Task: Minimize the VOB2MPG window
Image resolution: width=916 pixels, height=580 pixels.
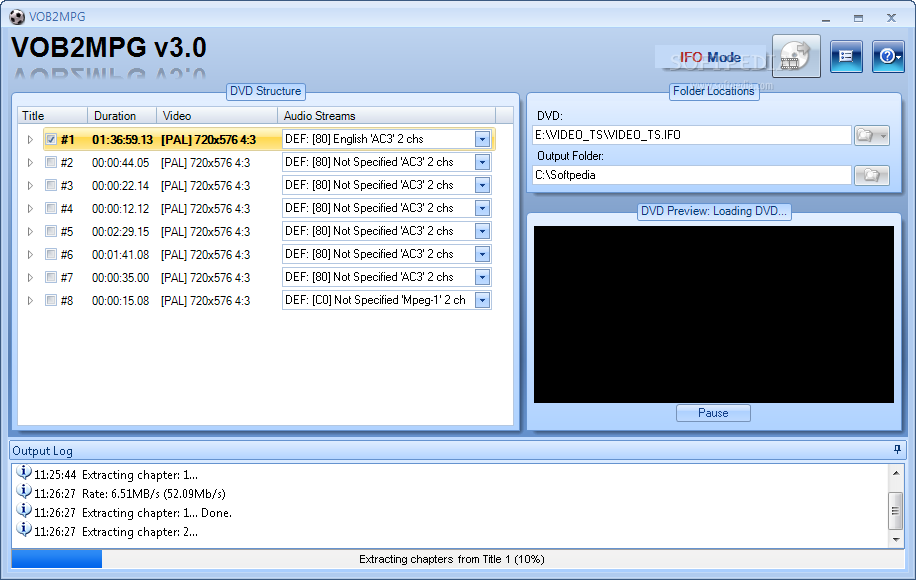Action: [825, 18]
